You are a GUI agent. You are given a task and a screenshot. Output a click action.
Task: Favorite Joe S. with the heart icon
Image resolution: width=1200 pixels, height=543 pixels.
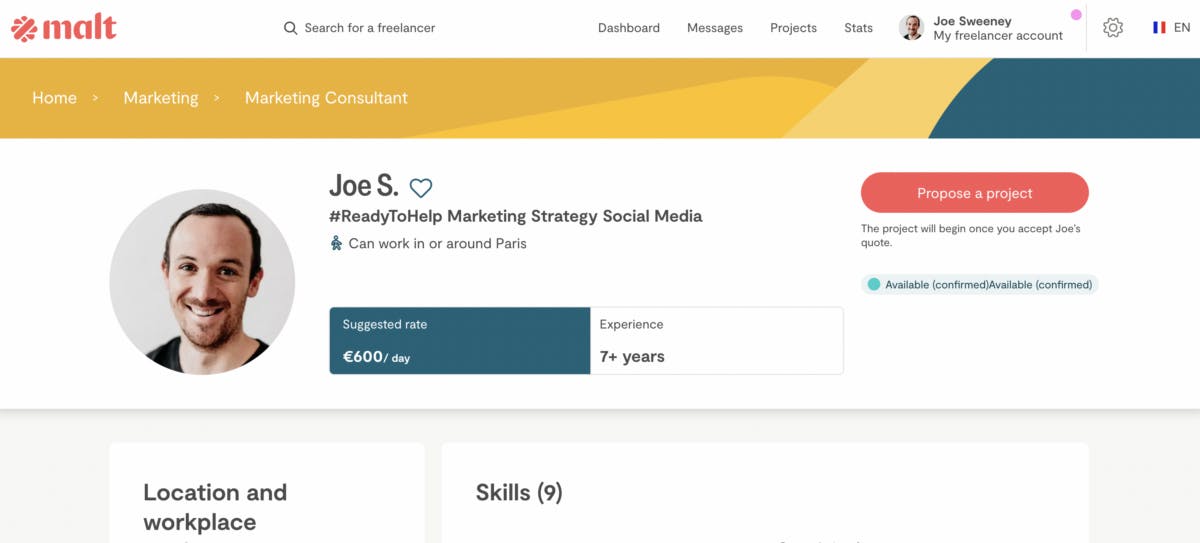pos(421,188)
